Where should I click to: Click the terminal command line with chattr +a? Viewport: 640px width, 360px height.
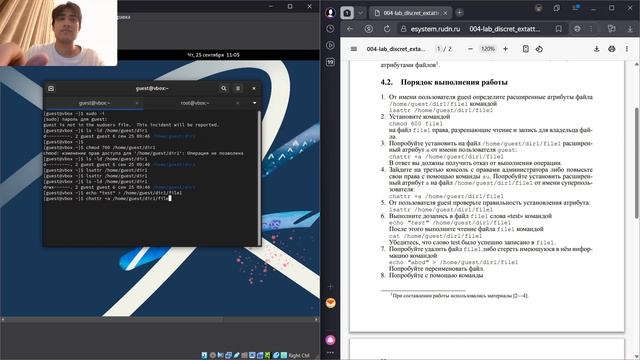point(108,198)
